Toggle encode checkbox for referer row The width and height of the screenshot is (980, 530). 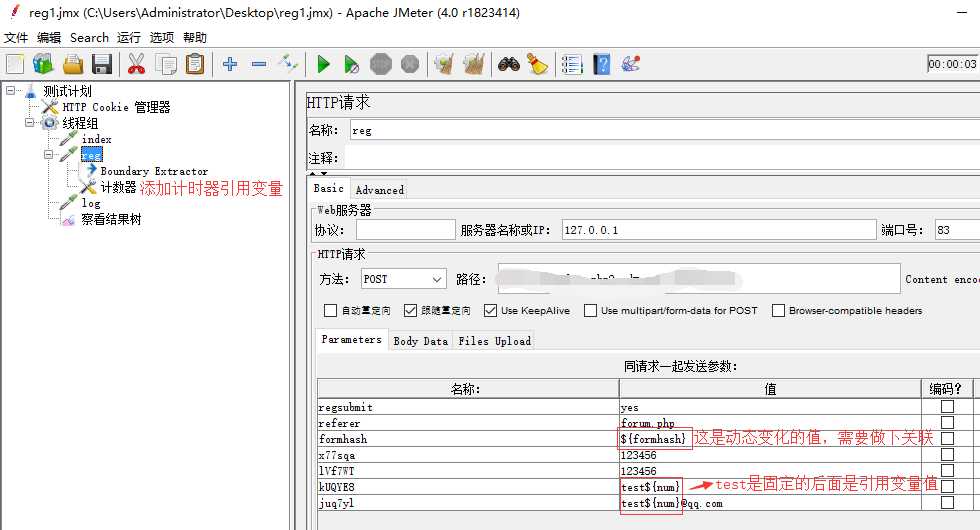click(x=948, y=422)
